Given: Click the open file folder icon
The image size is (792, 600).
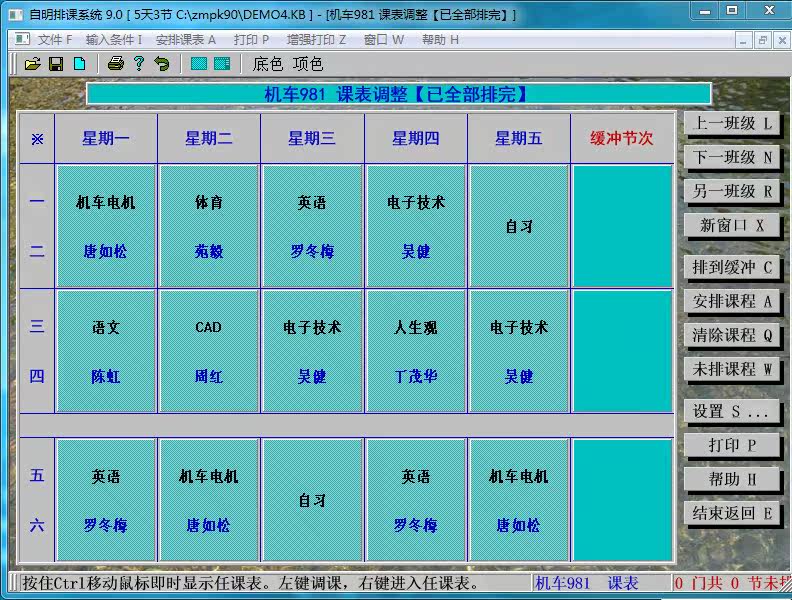Looking at the screenshot, I should [32, 64].
